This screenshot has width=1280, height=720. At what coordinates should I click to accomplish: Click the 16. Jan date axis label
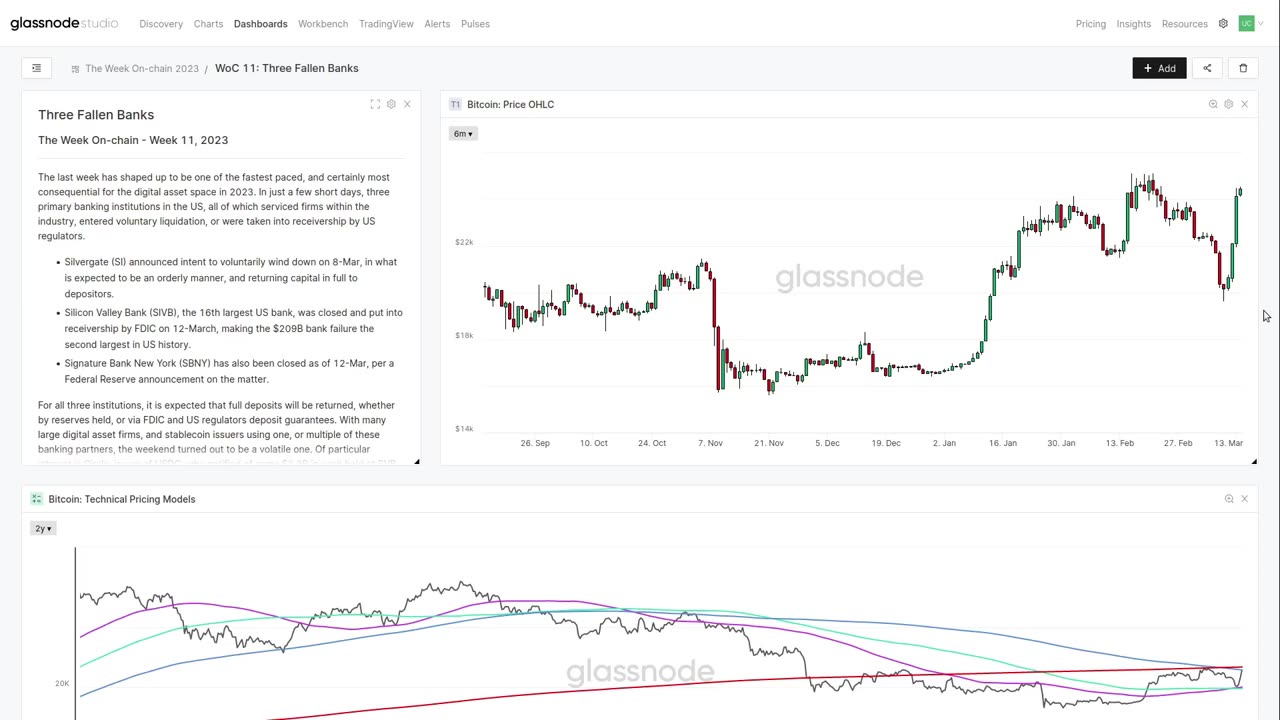point(1002,443)
